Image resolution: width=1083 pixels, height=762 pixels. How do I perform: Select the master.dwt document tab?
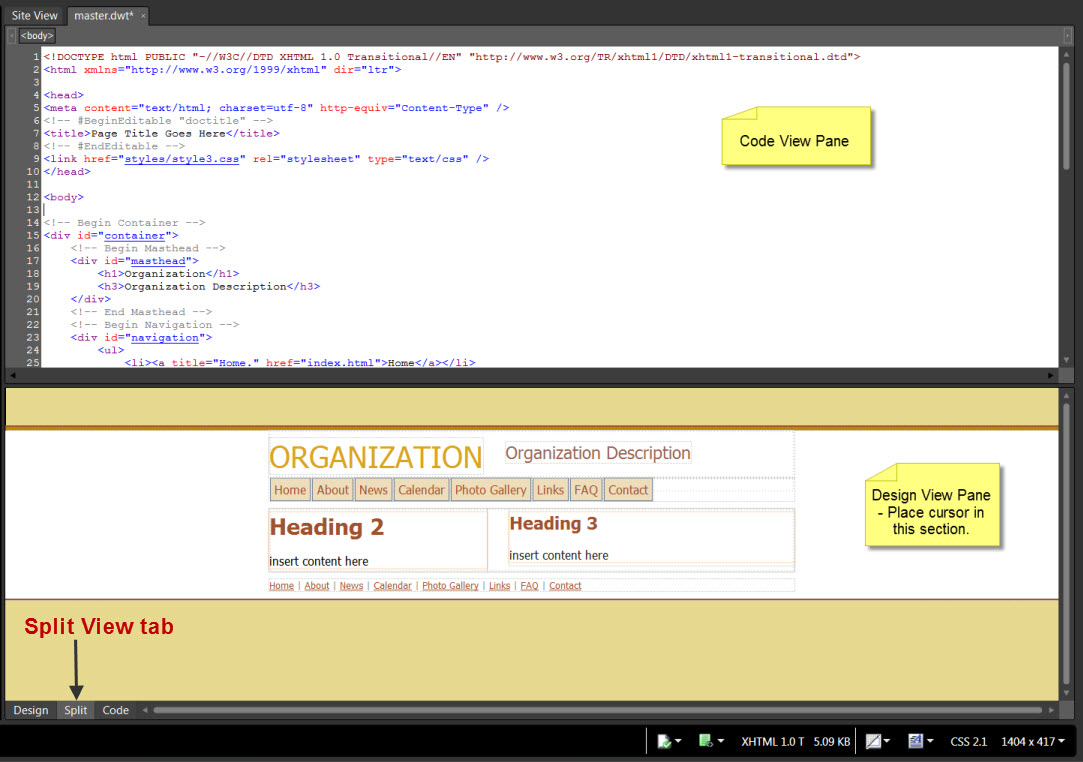pyautogui.click(x=103, y=15)
